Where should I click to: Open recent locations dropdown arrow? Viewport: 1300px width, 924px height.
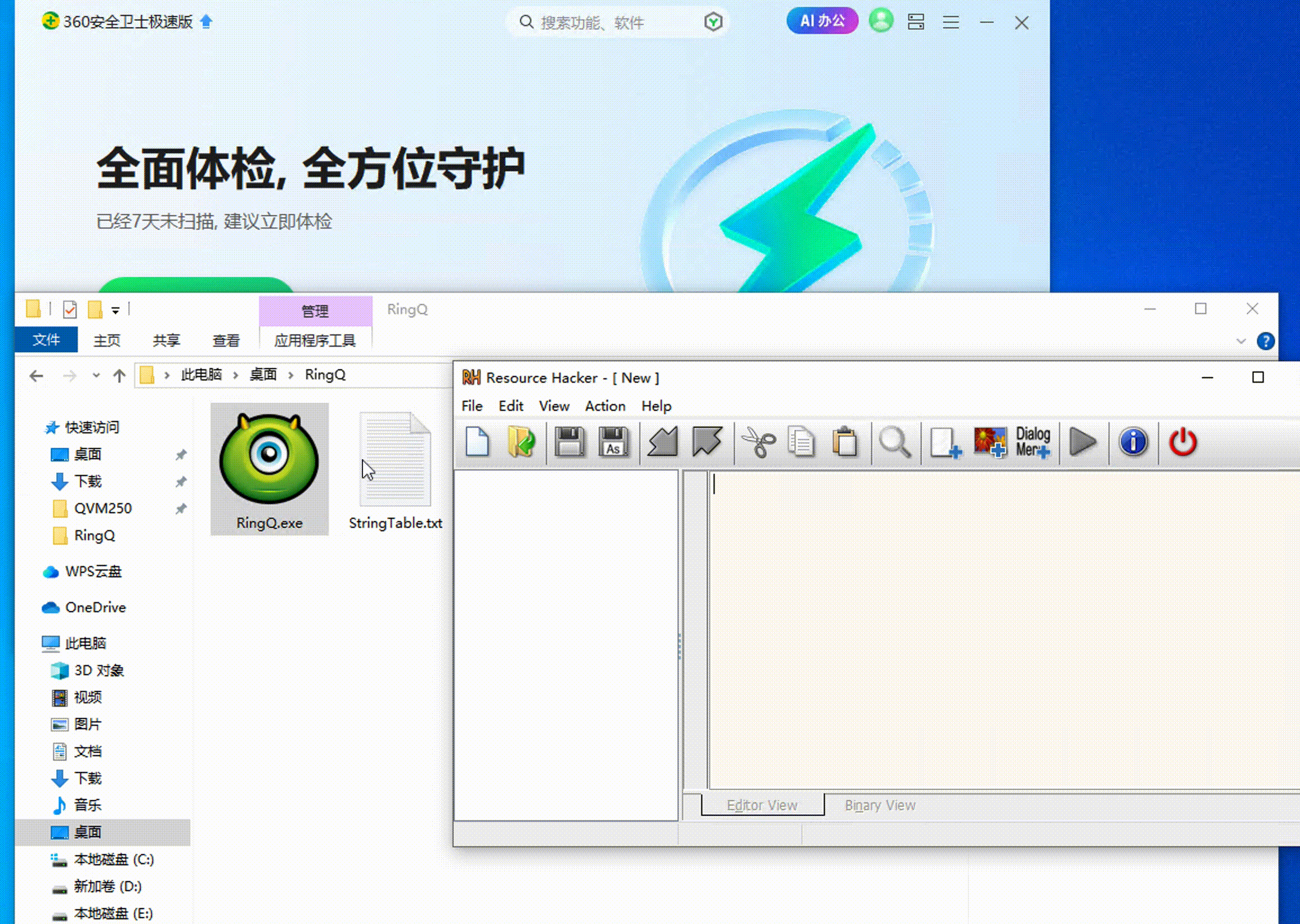click(x=96, y=375)
